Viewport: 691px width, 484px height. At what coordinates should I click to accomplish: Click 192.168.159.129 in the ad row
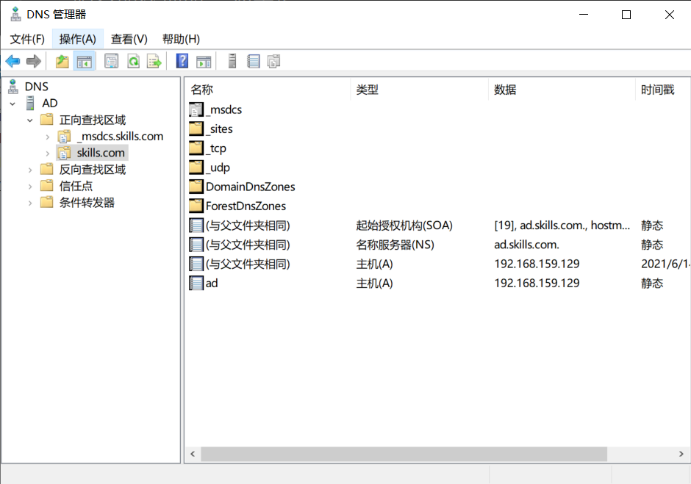tap(537, 283)
